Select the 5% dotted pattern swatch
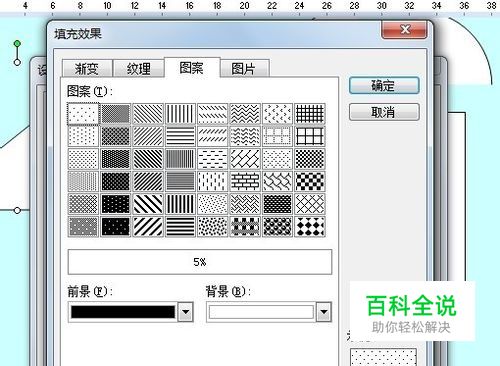Image resolution: width=500 pixels, height=366 pixels. (x=83, y=114)
